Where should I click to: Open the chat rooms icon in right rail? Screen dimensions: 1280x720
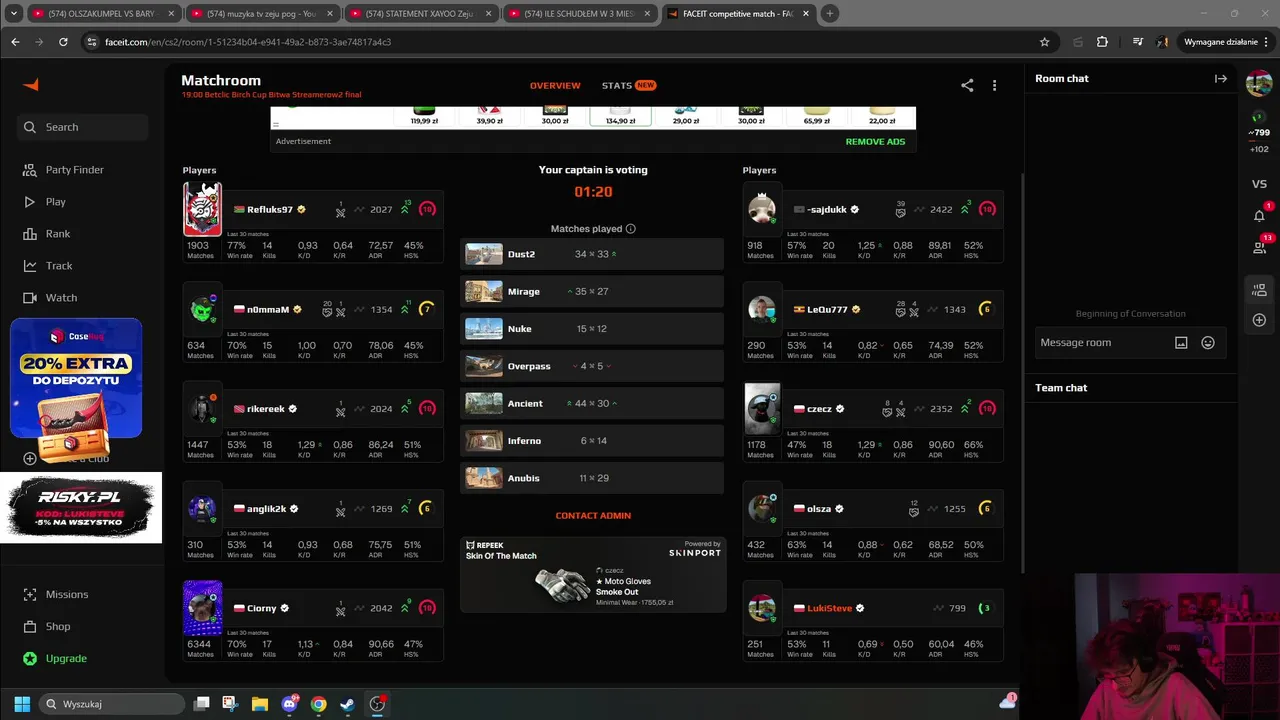click(x=1259, y=290)
